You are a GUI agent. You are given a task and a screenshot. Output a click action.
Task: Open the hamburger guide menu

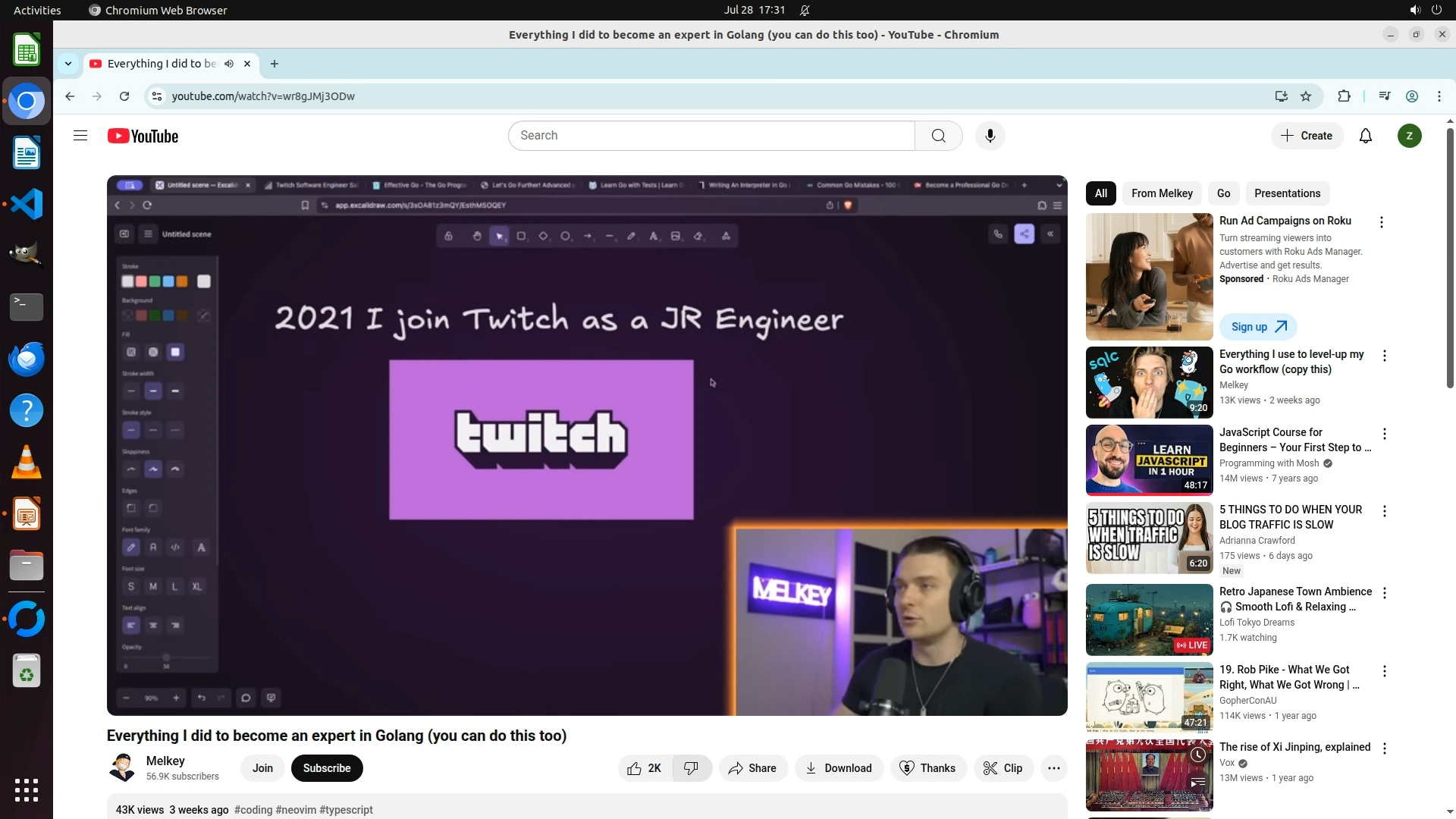[x=80, y=136]
